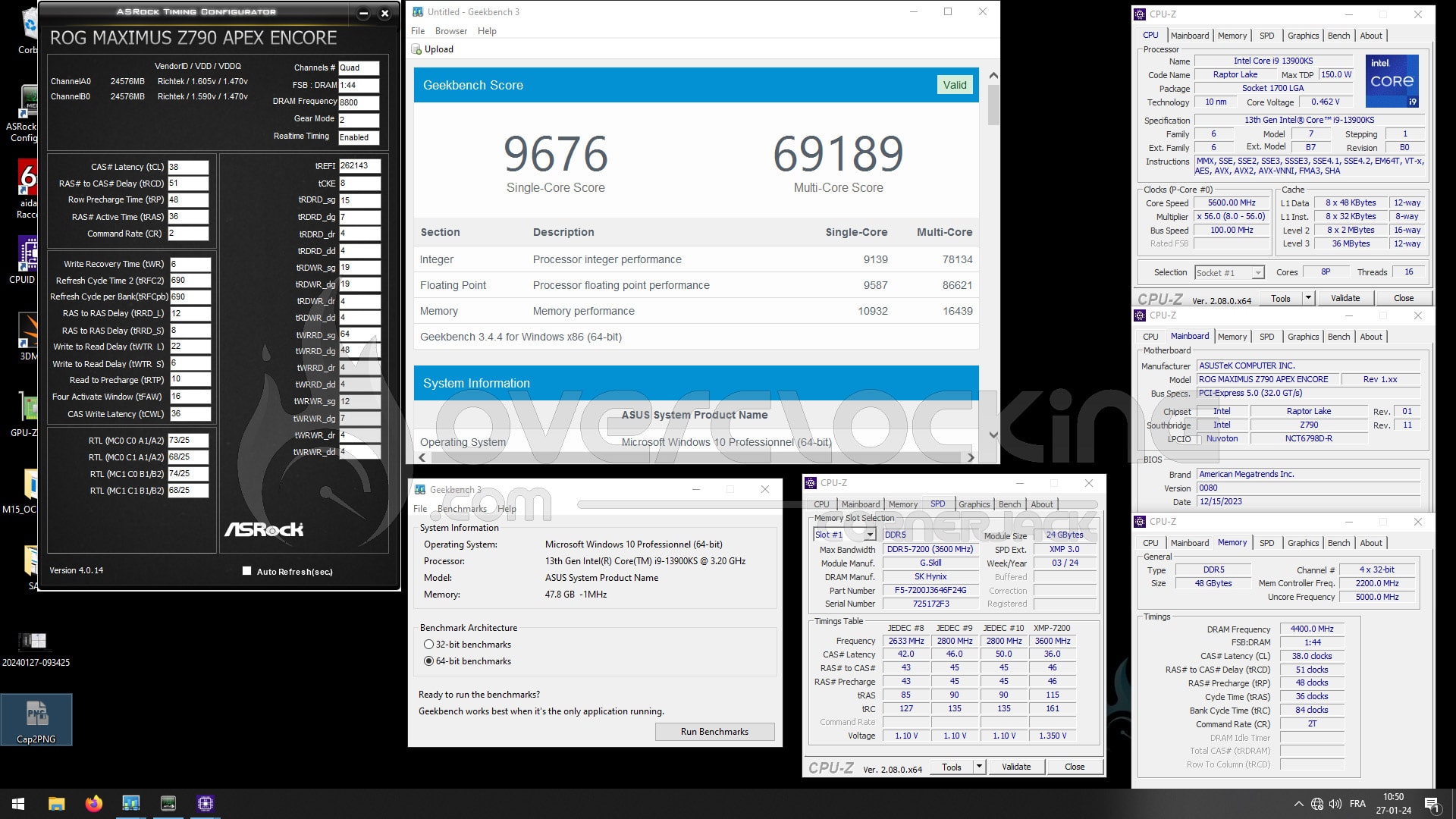Launch Firefox from the taskbar
This screenshot has height=819, width=1456.
(x=93, y=804)
